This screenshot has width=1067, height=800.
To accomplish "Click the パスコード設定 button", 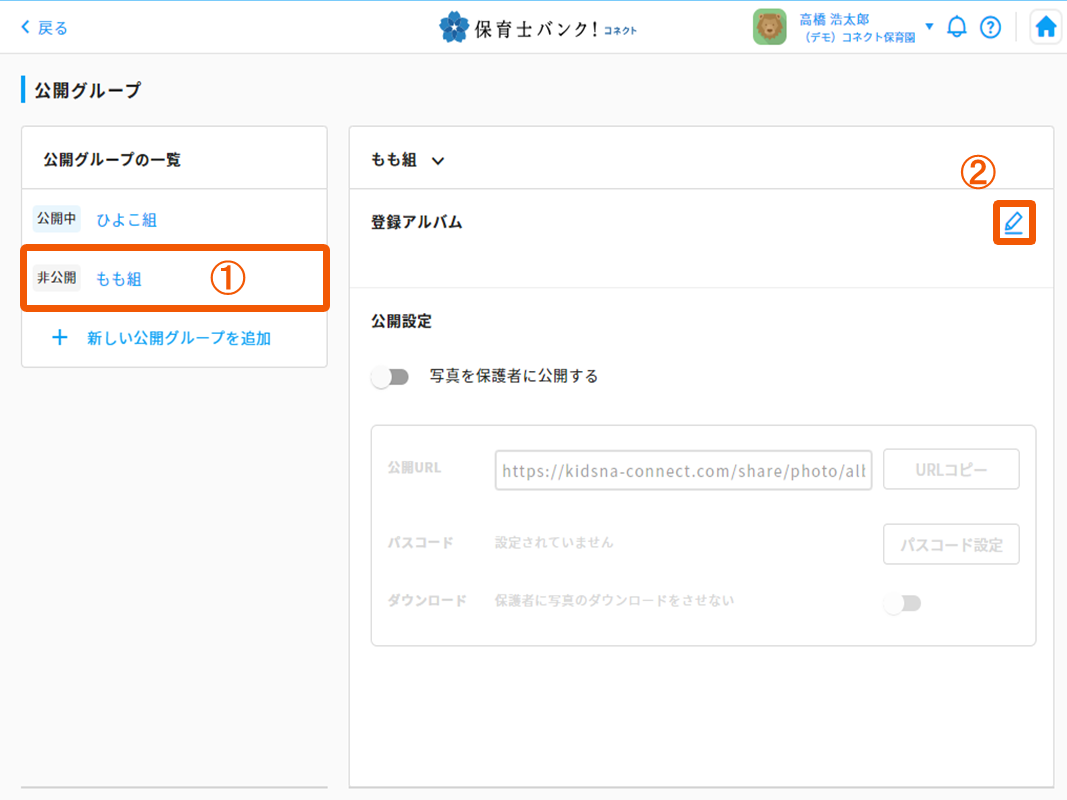I will [951, 545].
